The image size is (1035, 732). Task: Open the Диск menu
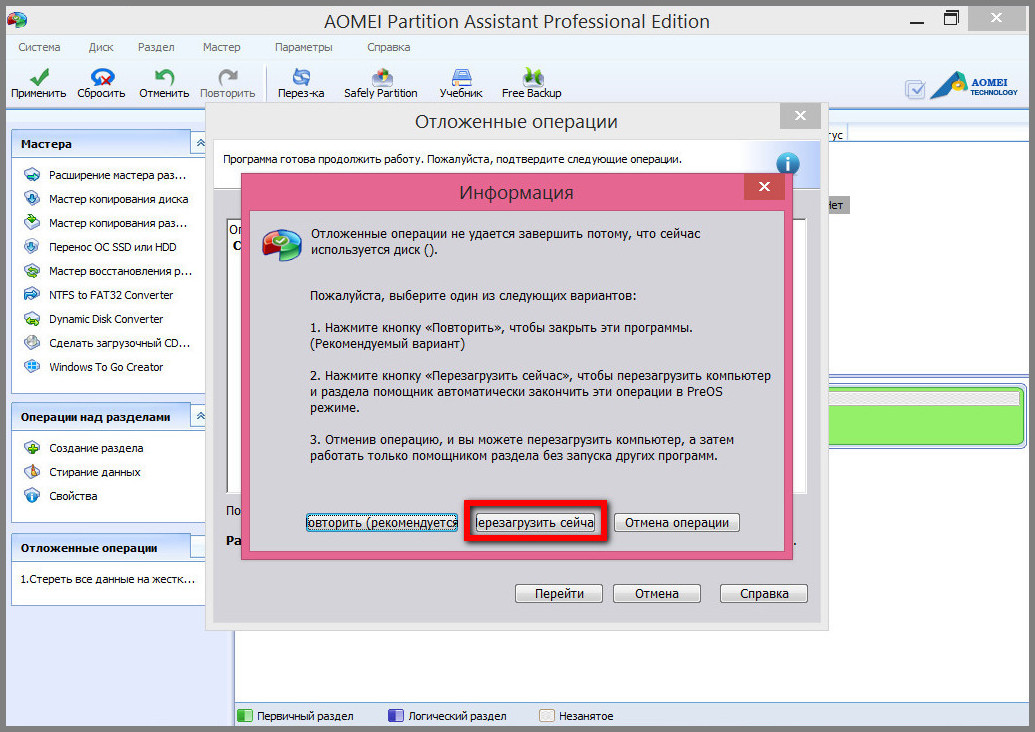[x=101, y=48]
